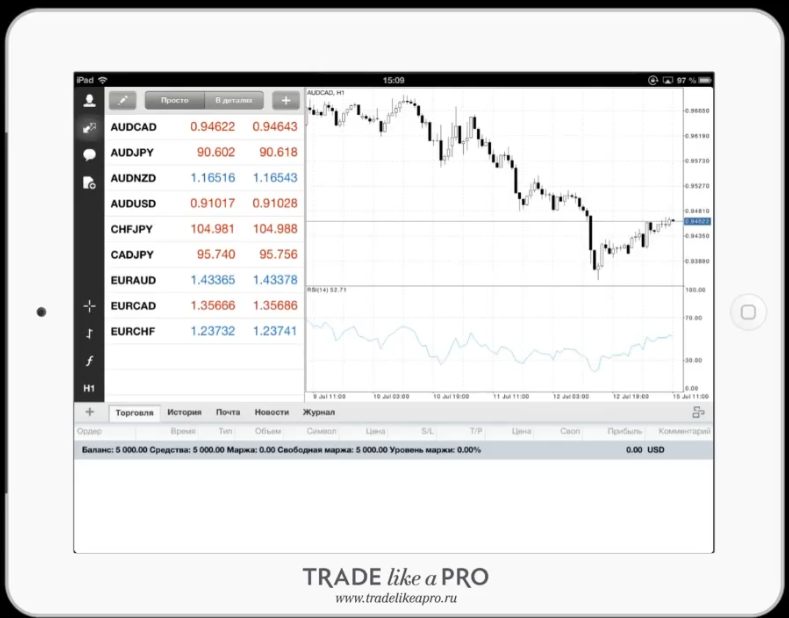Open the new order document icon
This screenshot has width=789, height=618.
(89, 183)
